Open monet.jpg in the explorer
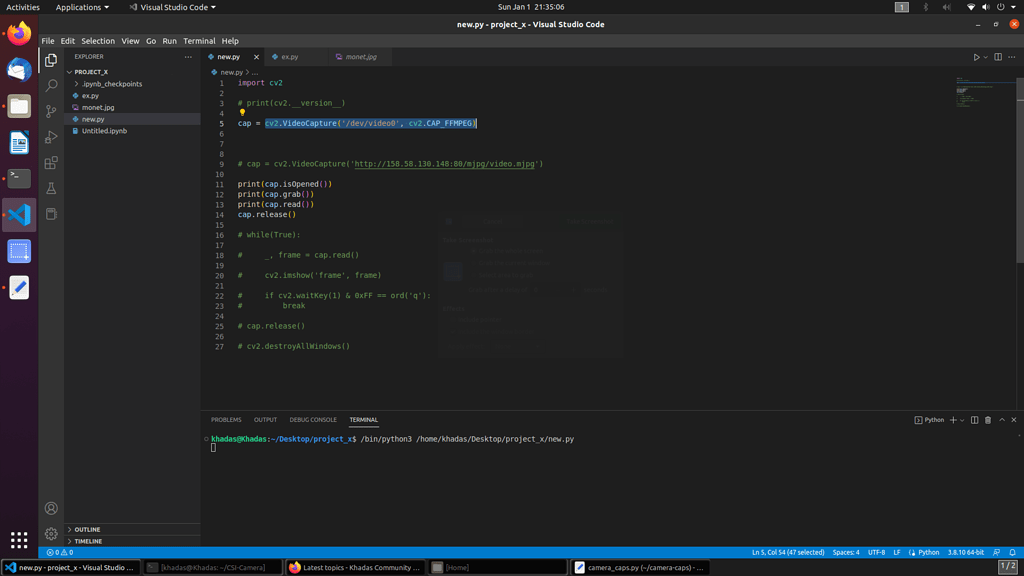The width and height of the screenshot is (1024, 576). pos(98,107)
